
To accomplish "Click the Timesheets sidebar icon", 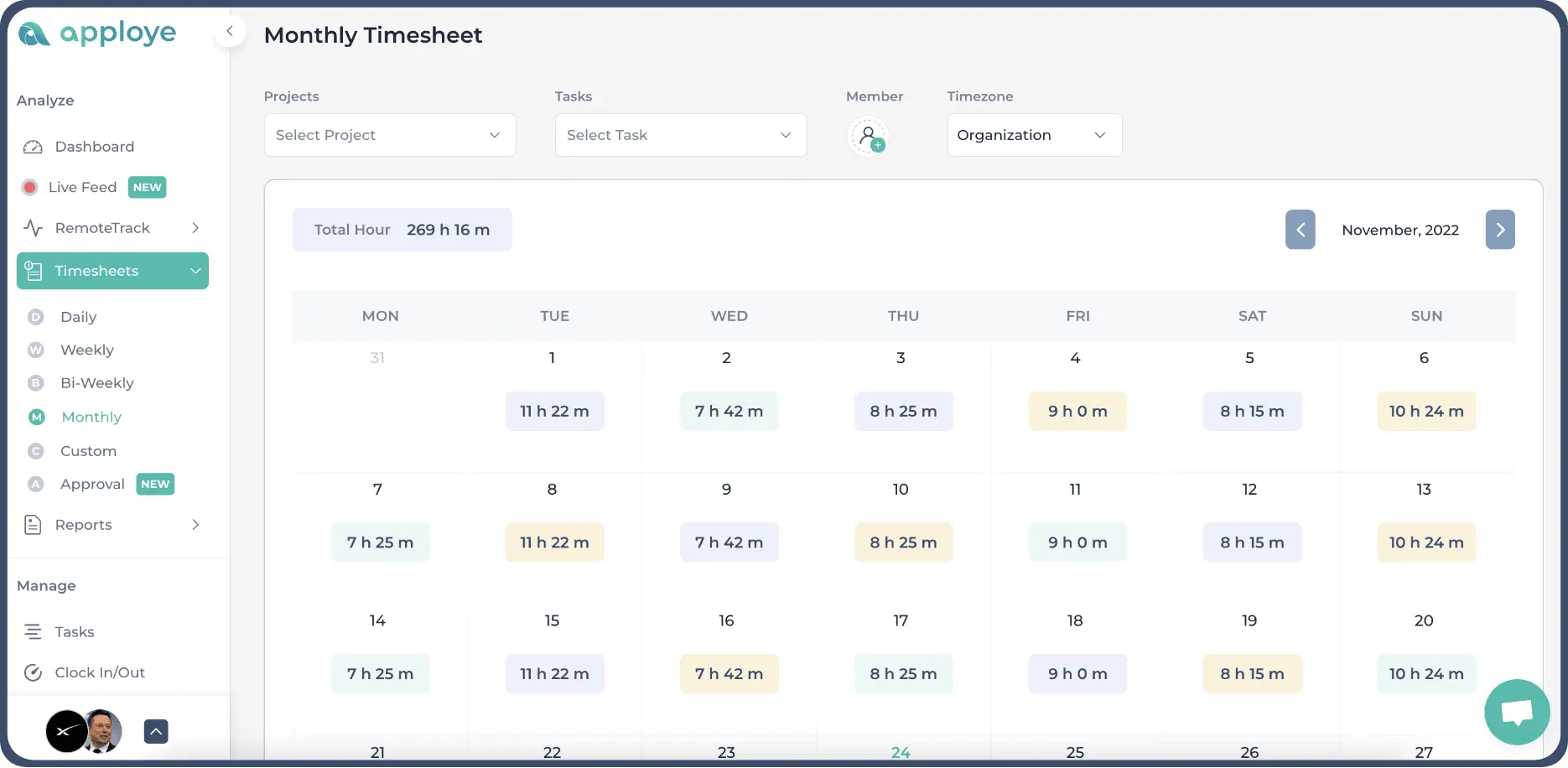I will (x=33, y=270).
